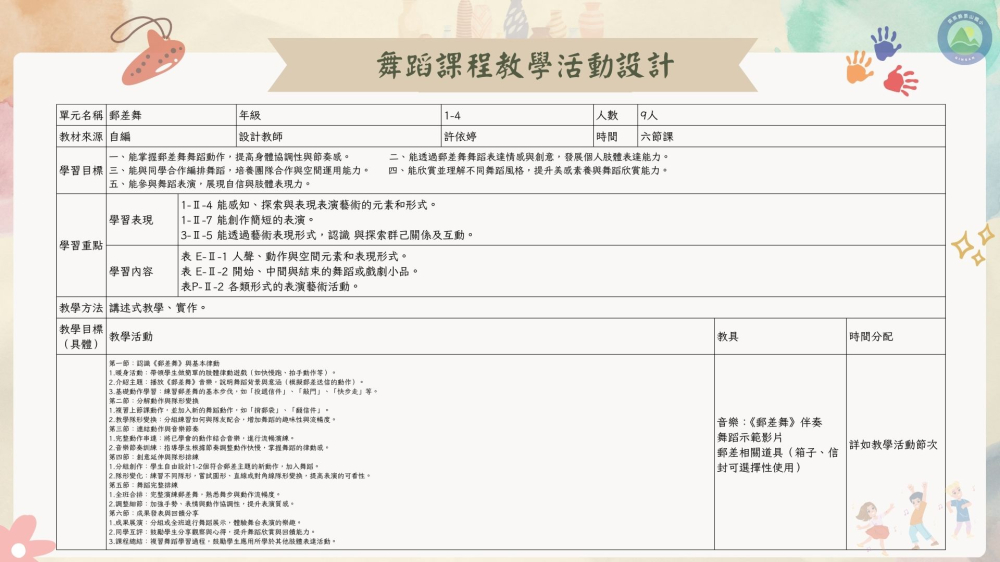
Task: Select the 學習重點 label cell
Action: point(82,246)
